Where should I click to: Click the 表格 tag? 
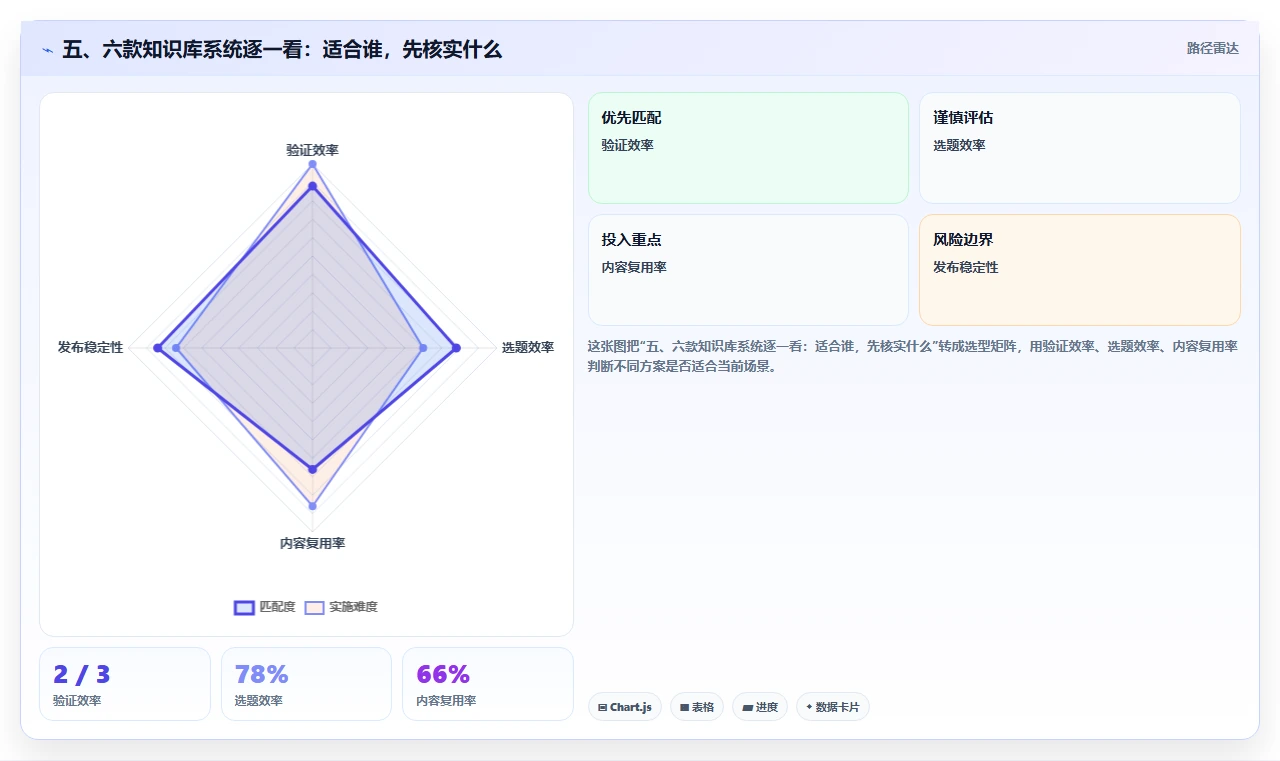(697, 707)
